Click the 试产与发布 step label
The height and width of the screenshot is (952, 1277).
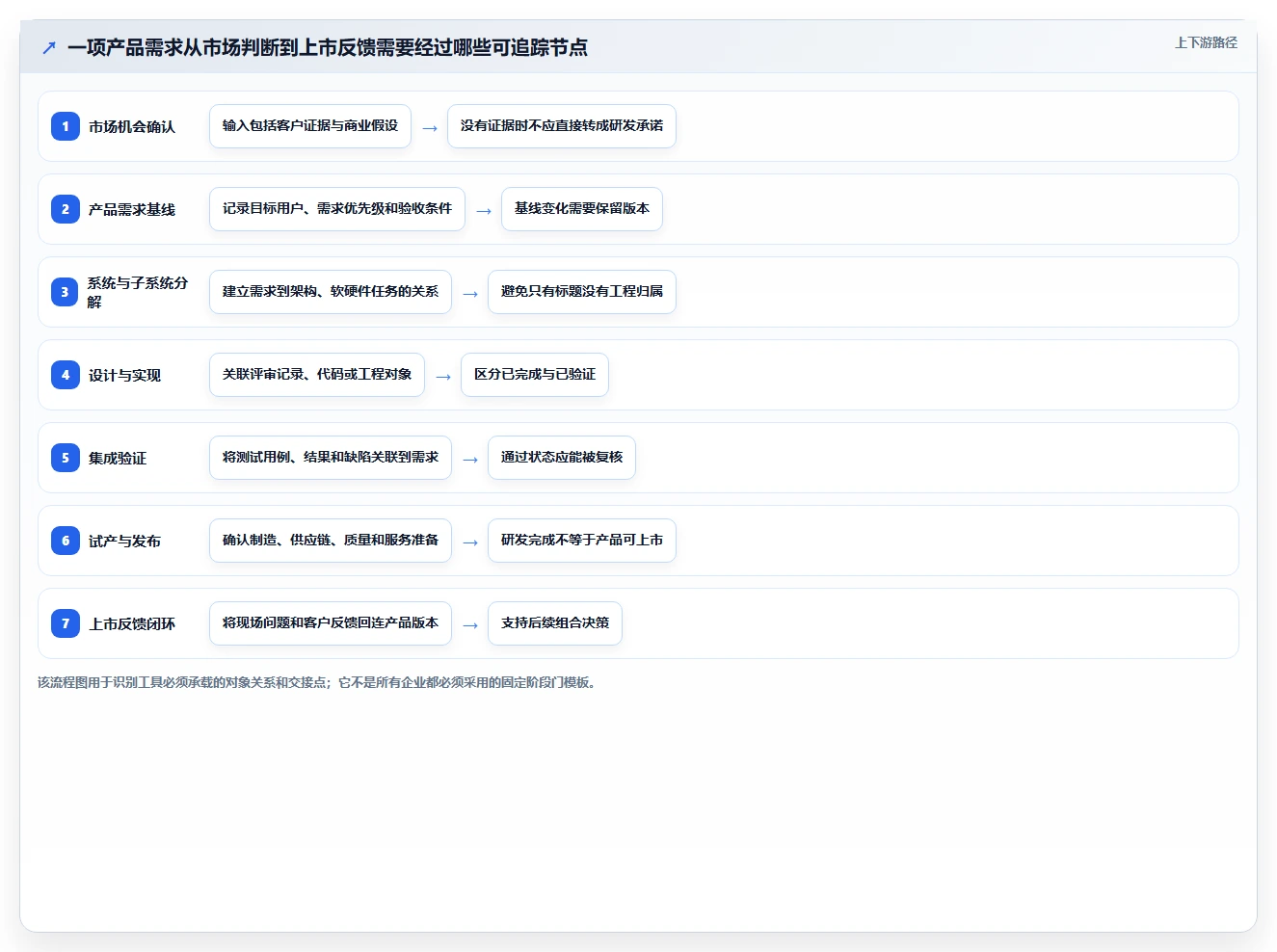click(x=124, y=541)
